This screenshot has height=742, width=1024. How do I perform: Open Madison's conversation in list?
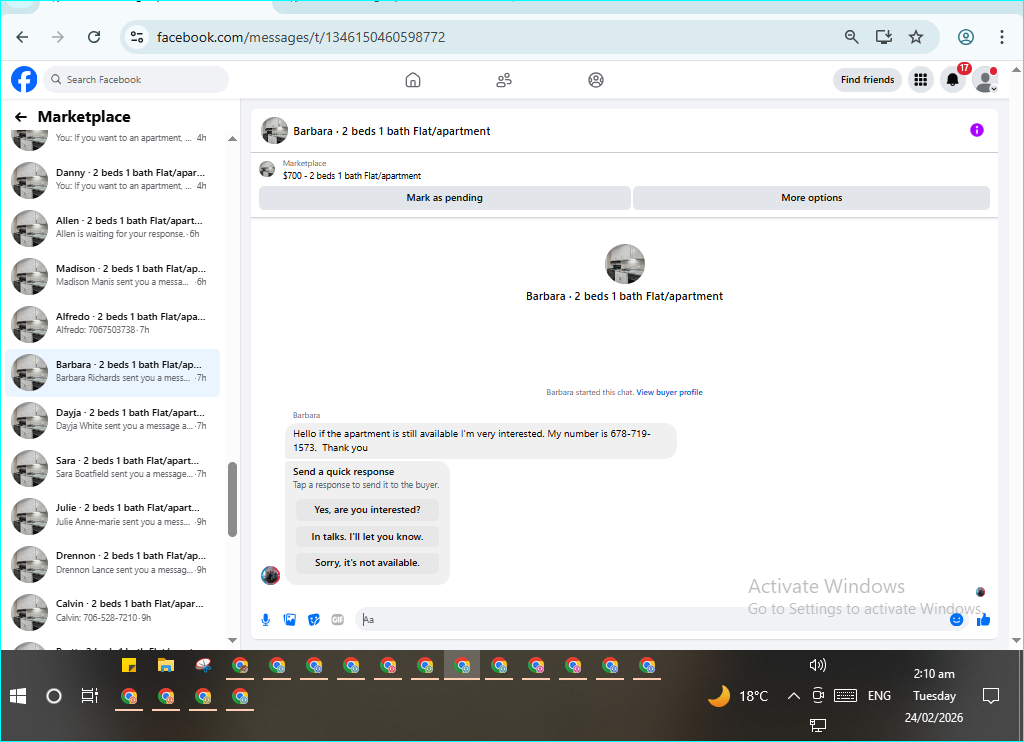(112, 276)
